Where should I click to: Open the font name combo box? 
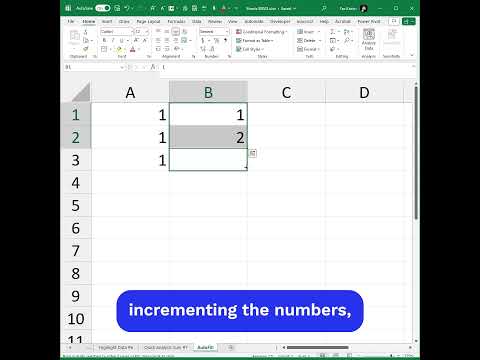pos(117,32)
